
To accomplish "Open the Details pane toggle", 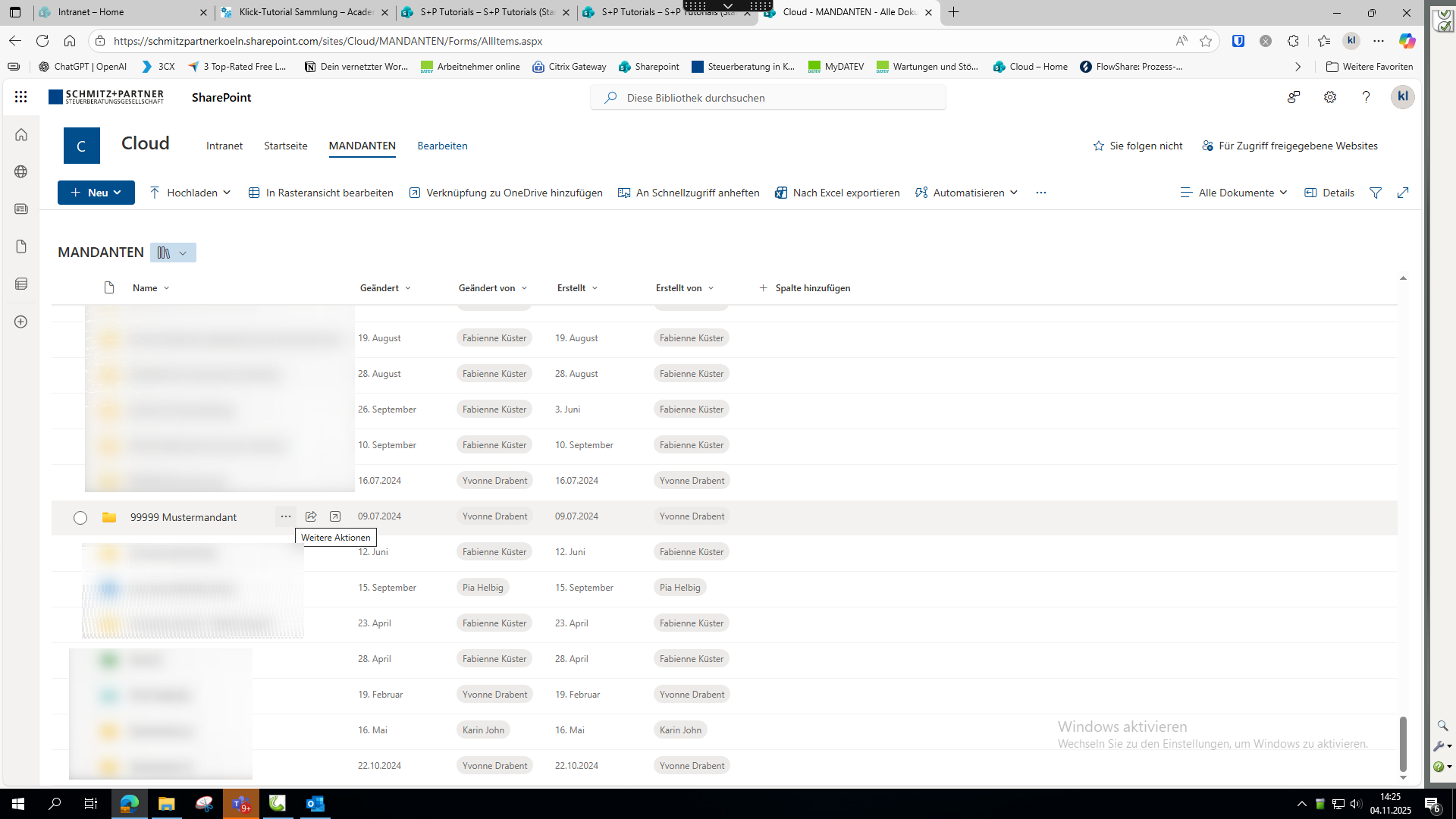I will coord(1329,193).
